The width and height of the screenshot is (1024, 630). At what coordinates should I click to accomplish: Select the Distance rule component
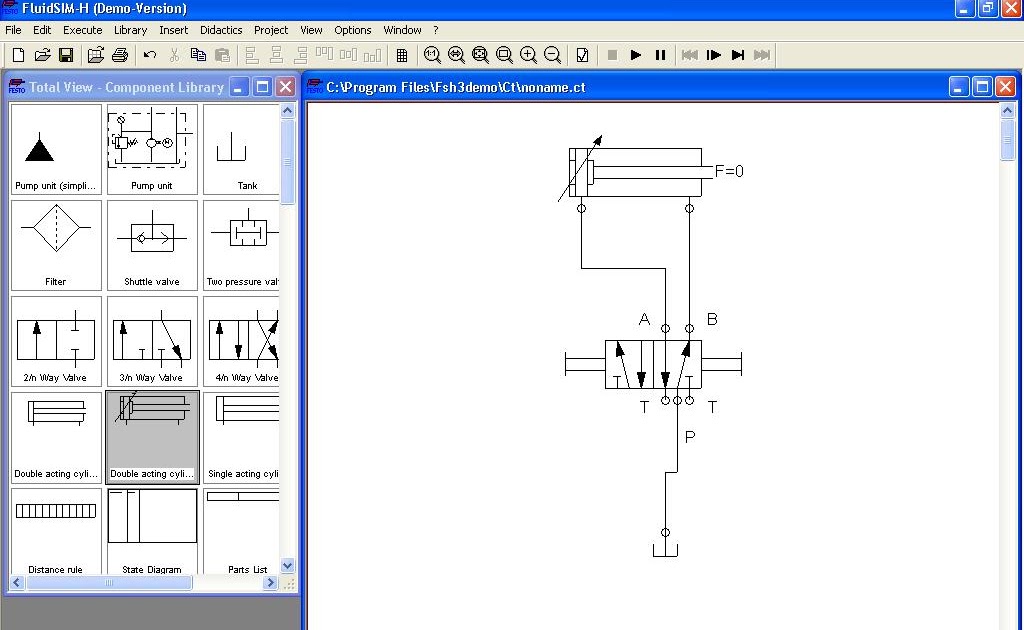pyautogui.click(x=56, y=531)
